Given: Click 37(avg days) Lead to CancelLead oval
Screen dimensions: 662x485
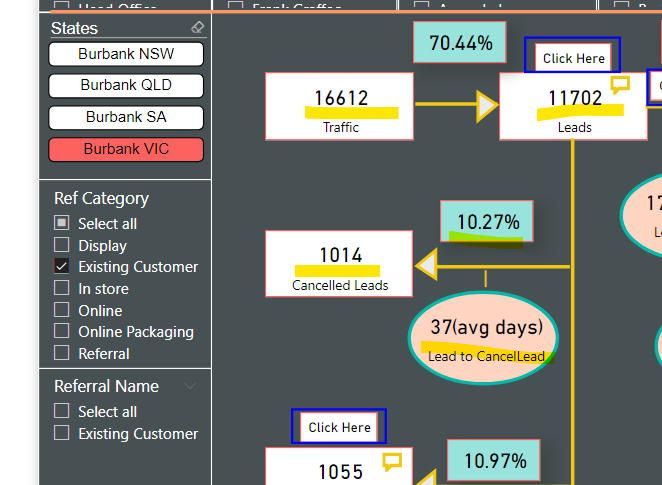Looking at the screenshot, I should coord(484,338).
